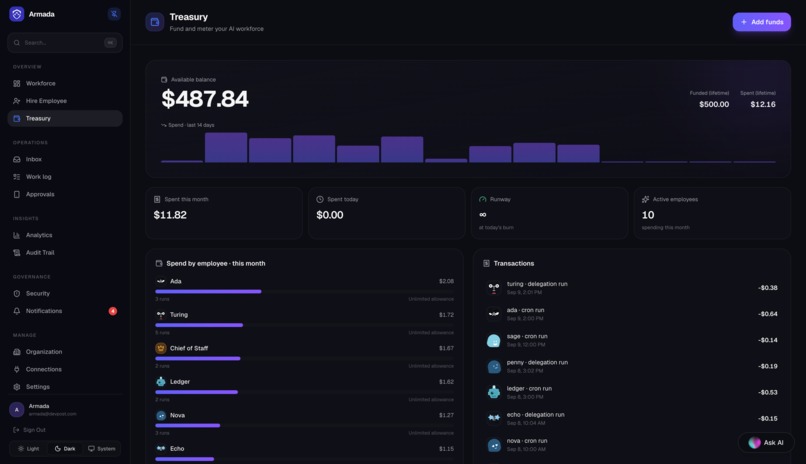Open the Workforce page
The width and height of the screenshot is (806, 464).
(65, 83)
